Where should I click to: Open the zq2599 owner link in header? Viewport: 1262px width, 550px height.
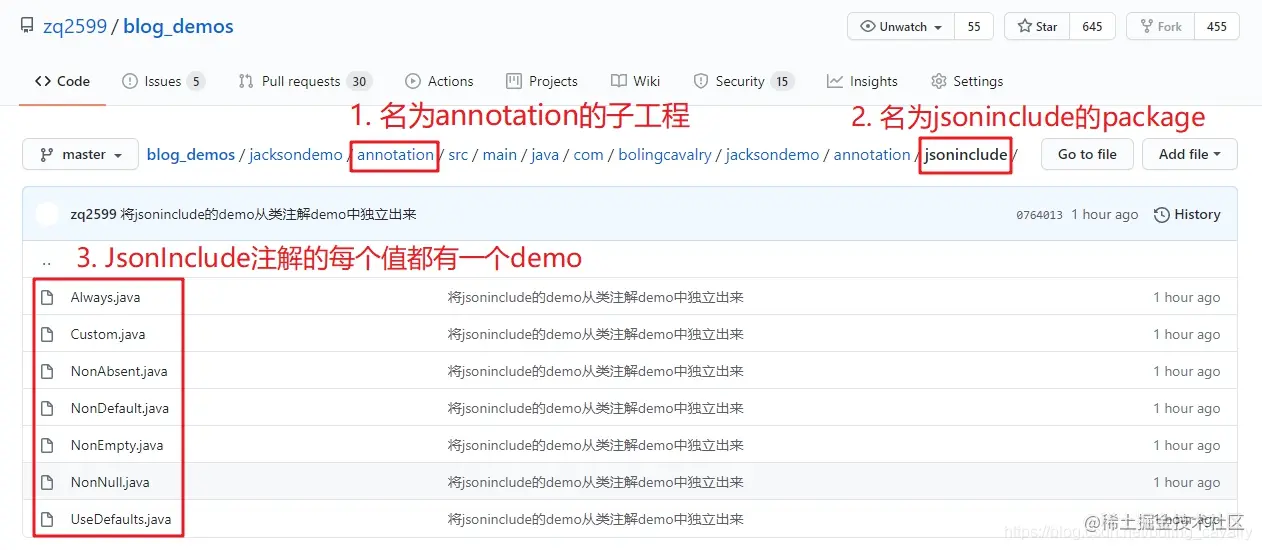click(75, 27)
